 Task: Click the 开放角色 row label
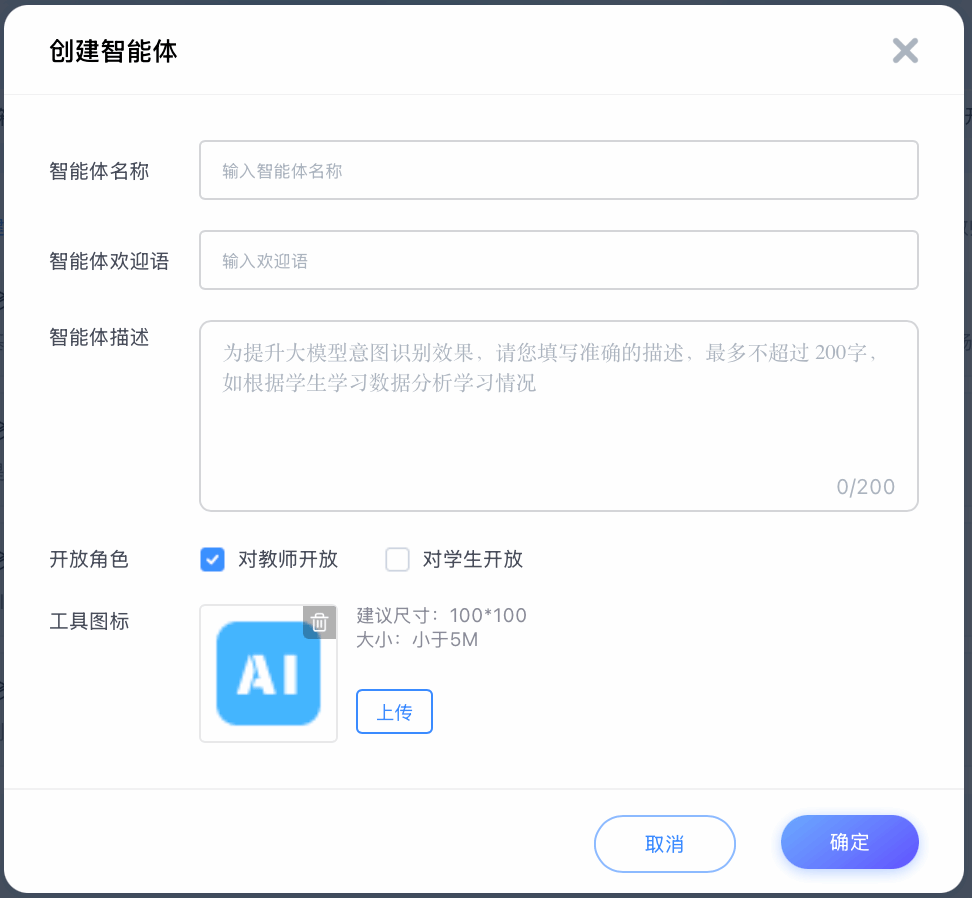89,559
